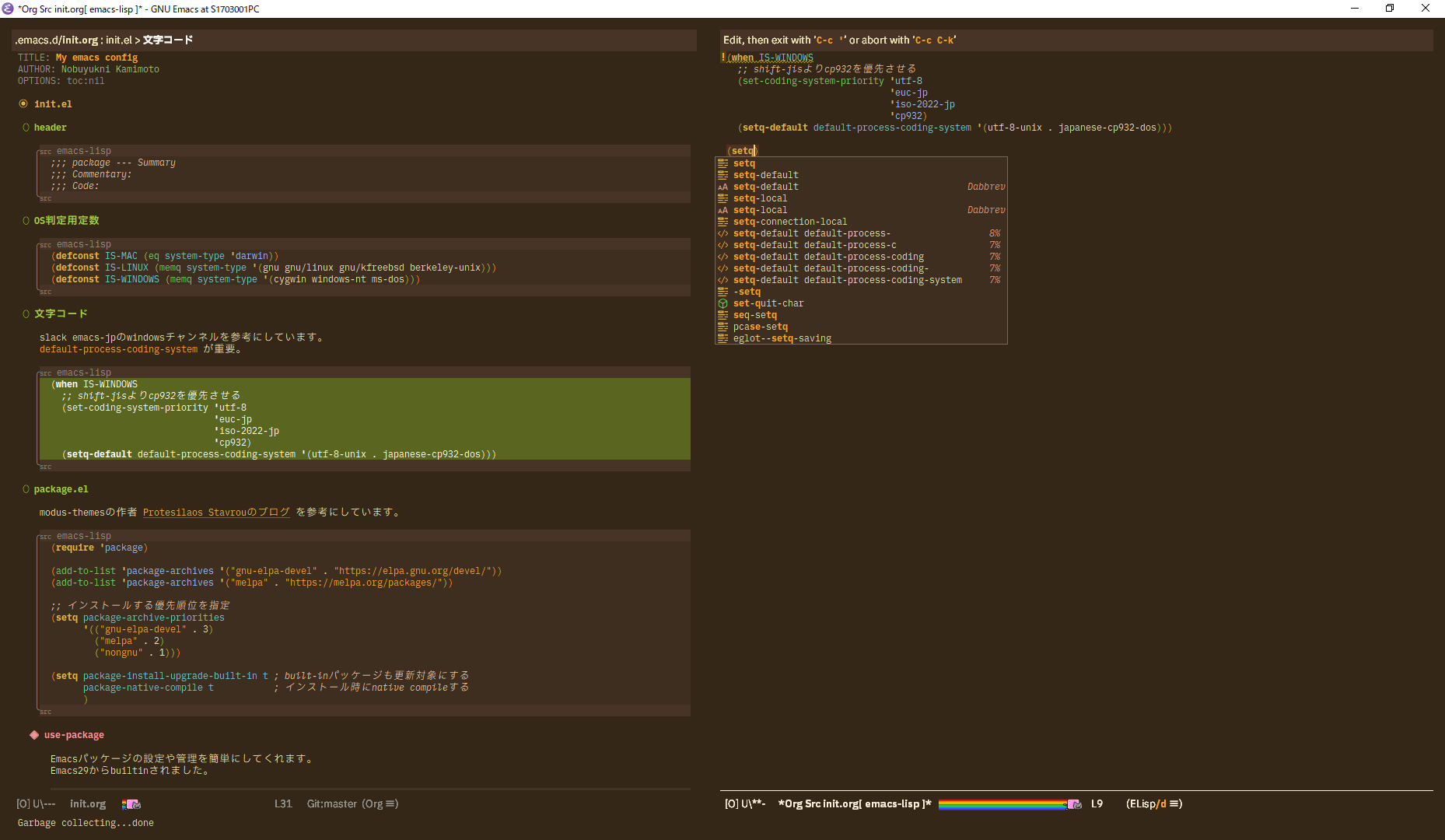This screenshot has width=1445, height=840.
Task: Select the setq-connection-local completion candidate
Action: (790, 221)
